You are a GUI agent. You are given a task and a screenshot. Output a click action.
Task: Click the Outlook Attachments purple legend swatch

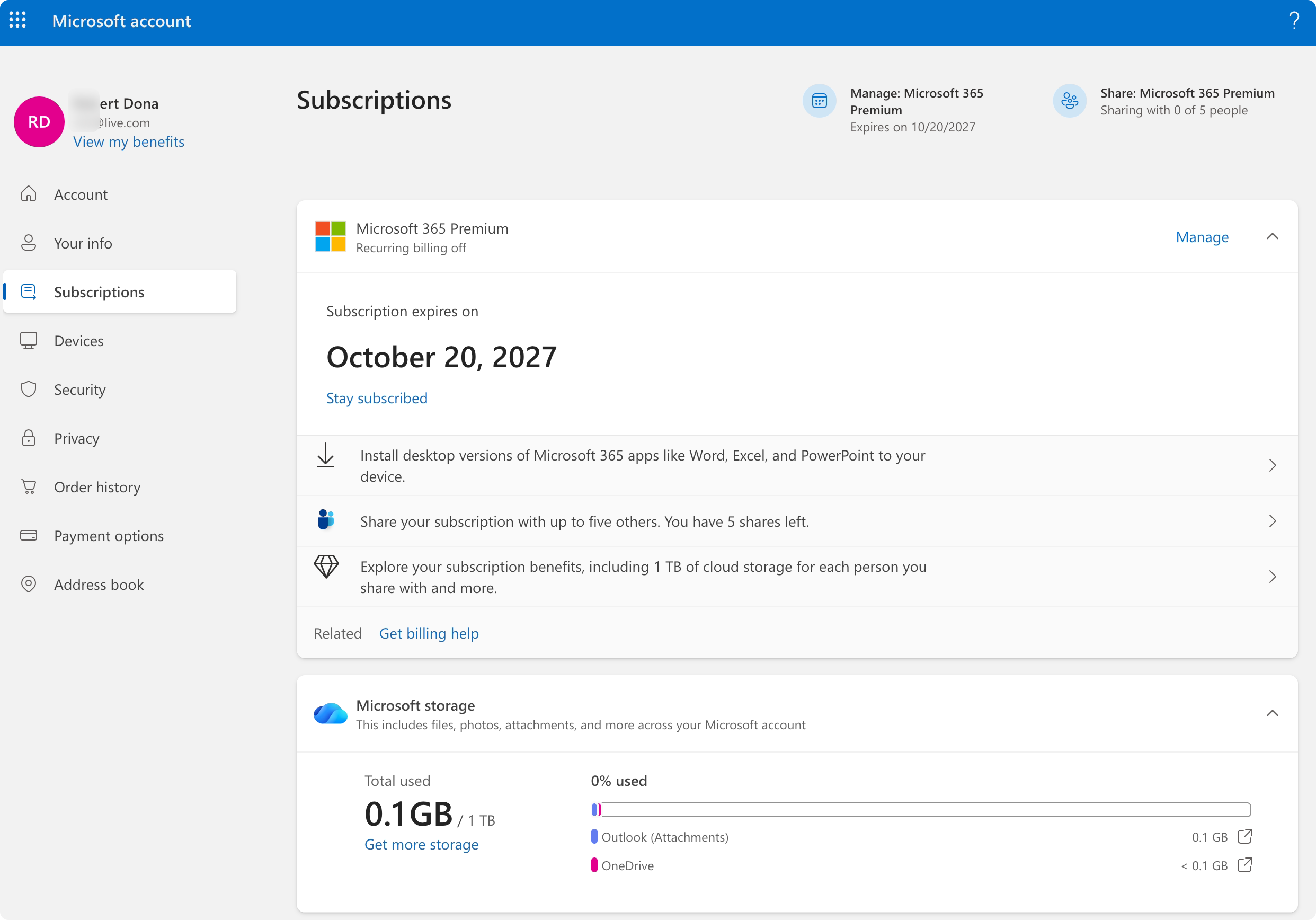594,836
